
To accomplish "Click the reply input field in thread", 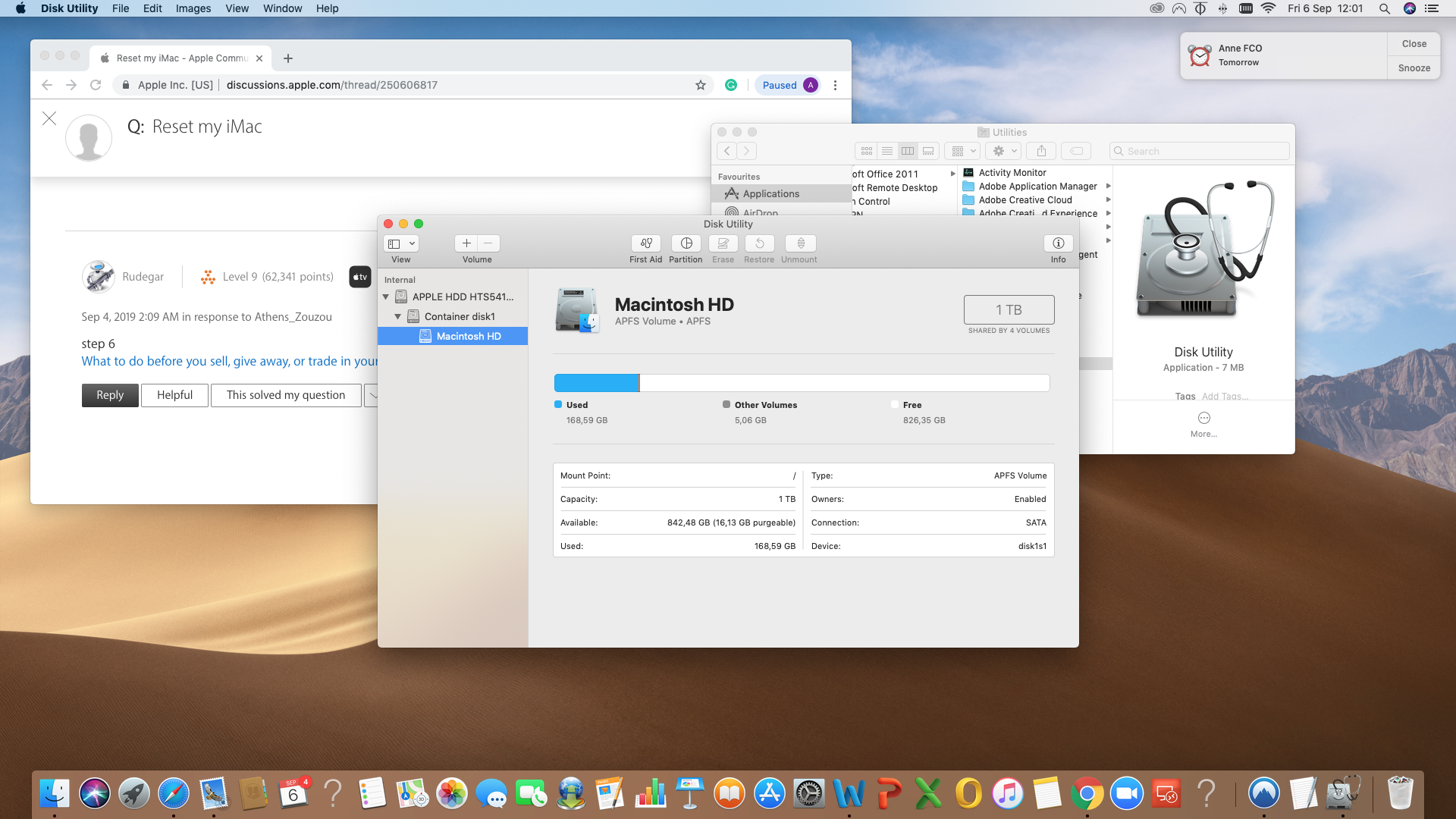I will click(109, 394).
